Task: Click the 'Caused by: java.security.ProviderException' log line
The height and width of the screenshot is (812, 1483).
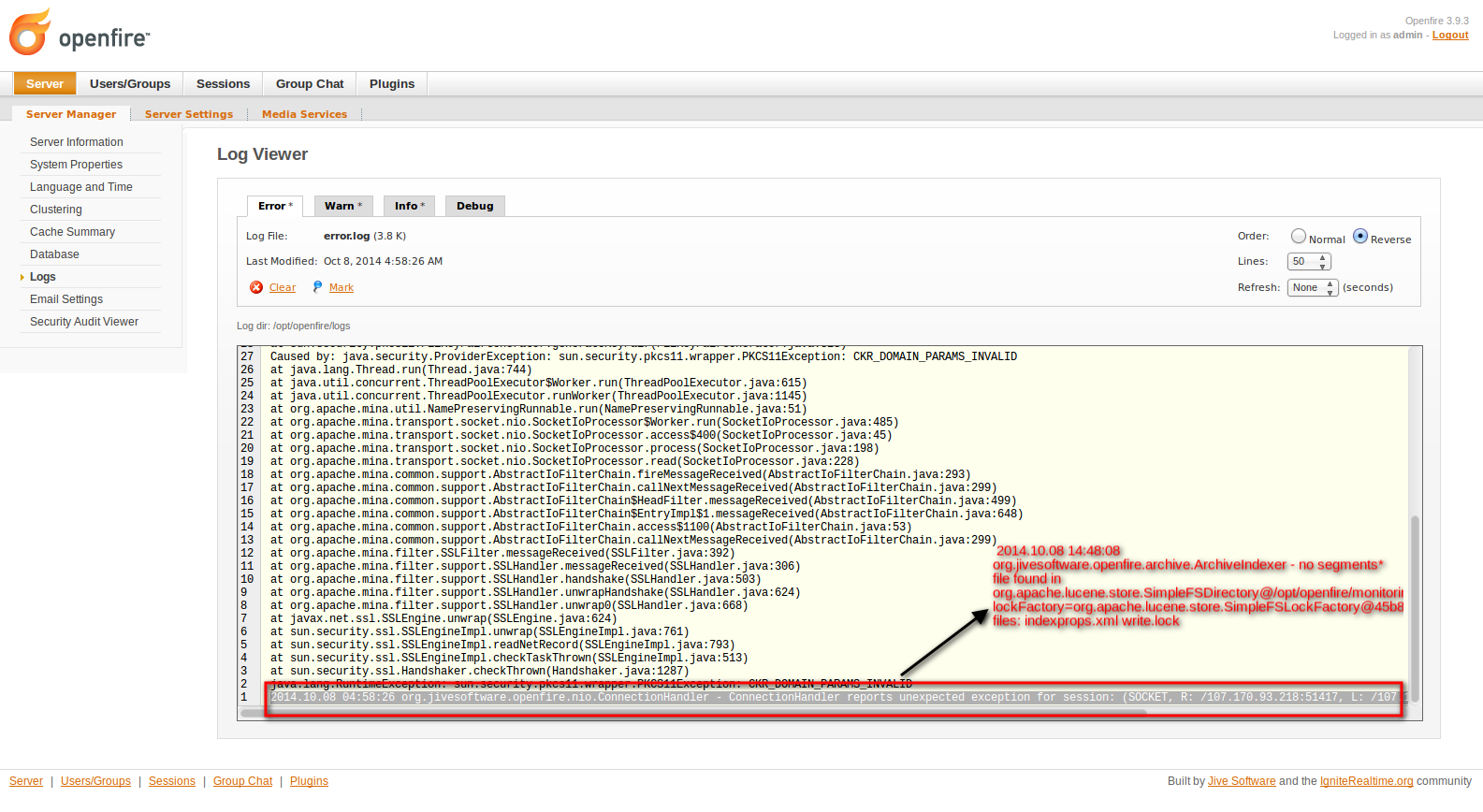Action: pyautogui.click(x=644, y=356)
